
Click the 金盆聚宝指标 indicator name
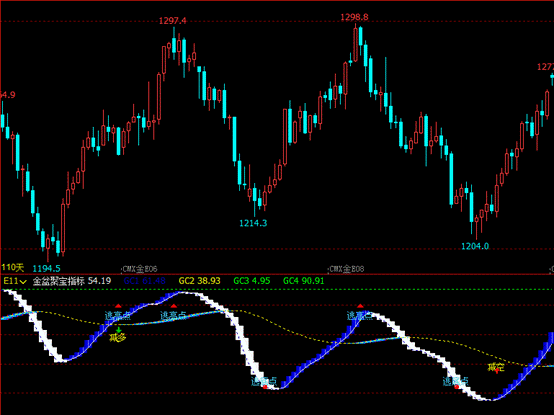[x=59, y=281]
